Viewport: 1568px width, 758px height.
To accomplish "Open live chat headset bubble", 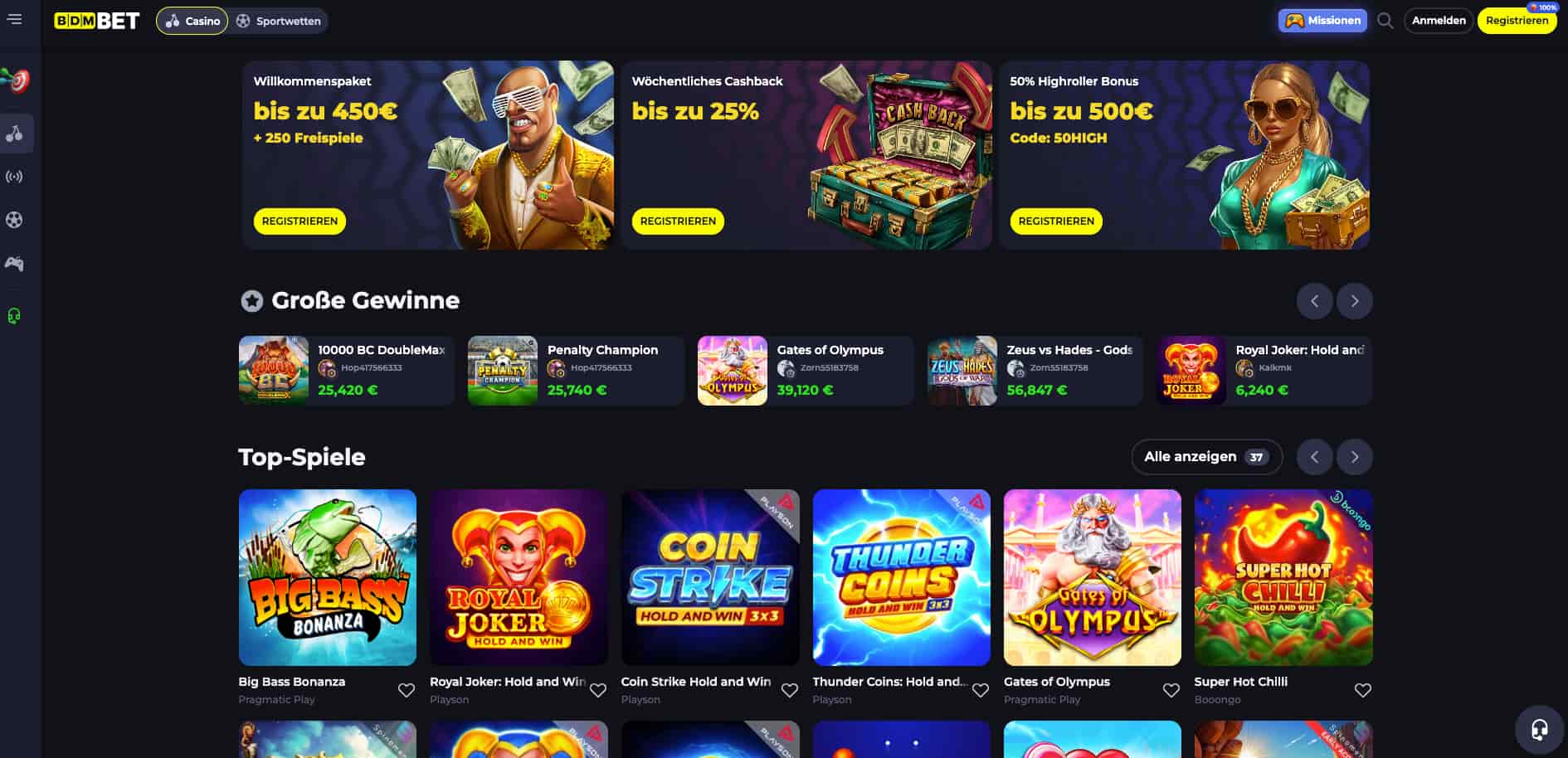I will click(1539, 730).
